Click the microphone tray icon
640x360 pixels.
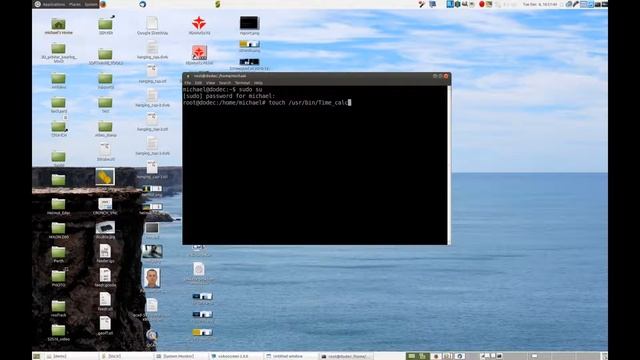[576, 4]
